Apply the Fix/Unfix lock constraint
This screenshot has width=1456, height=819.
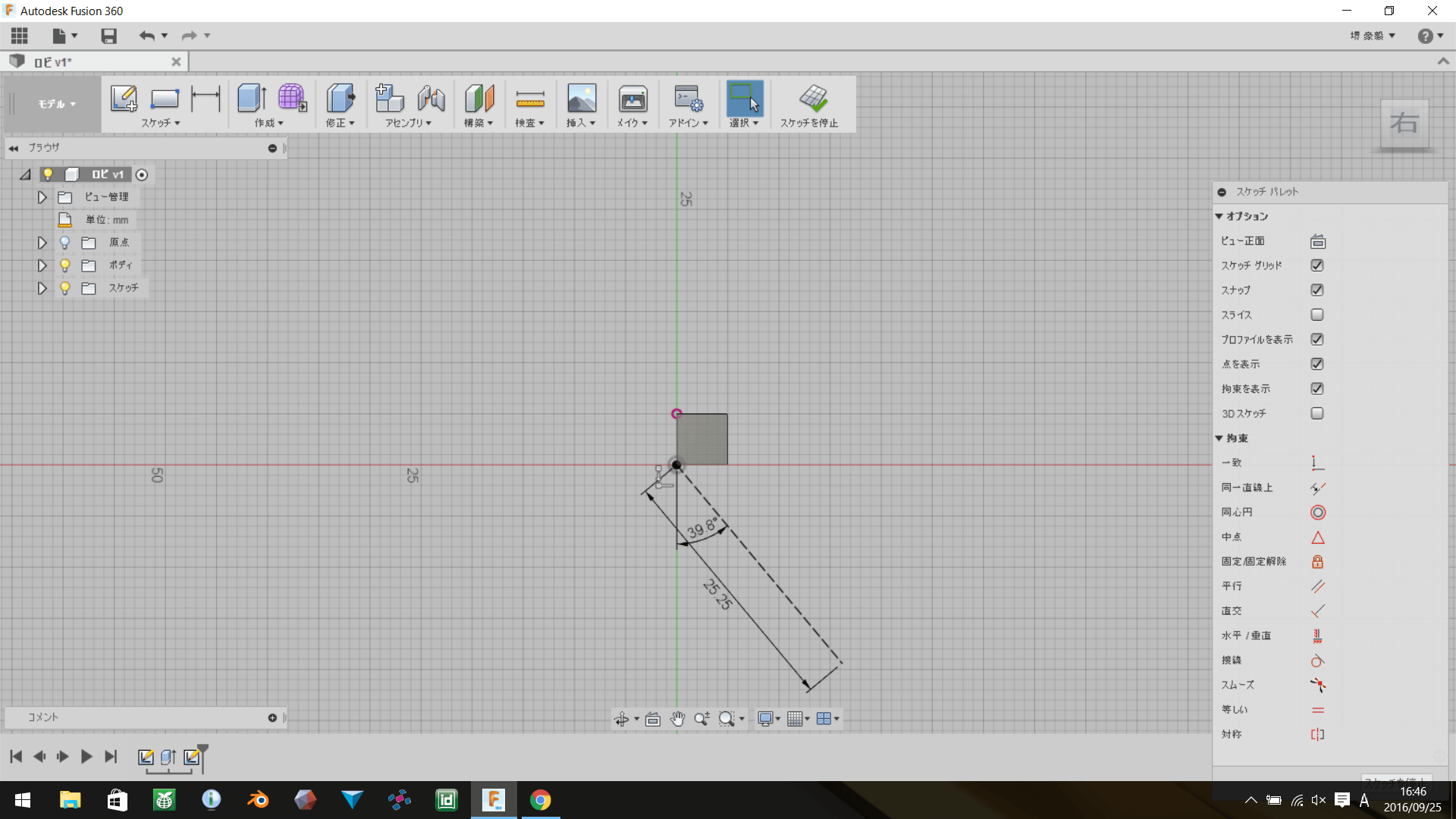coord(1318,562)
